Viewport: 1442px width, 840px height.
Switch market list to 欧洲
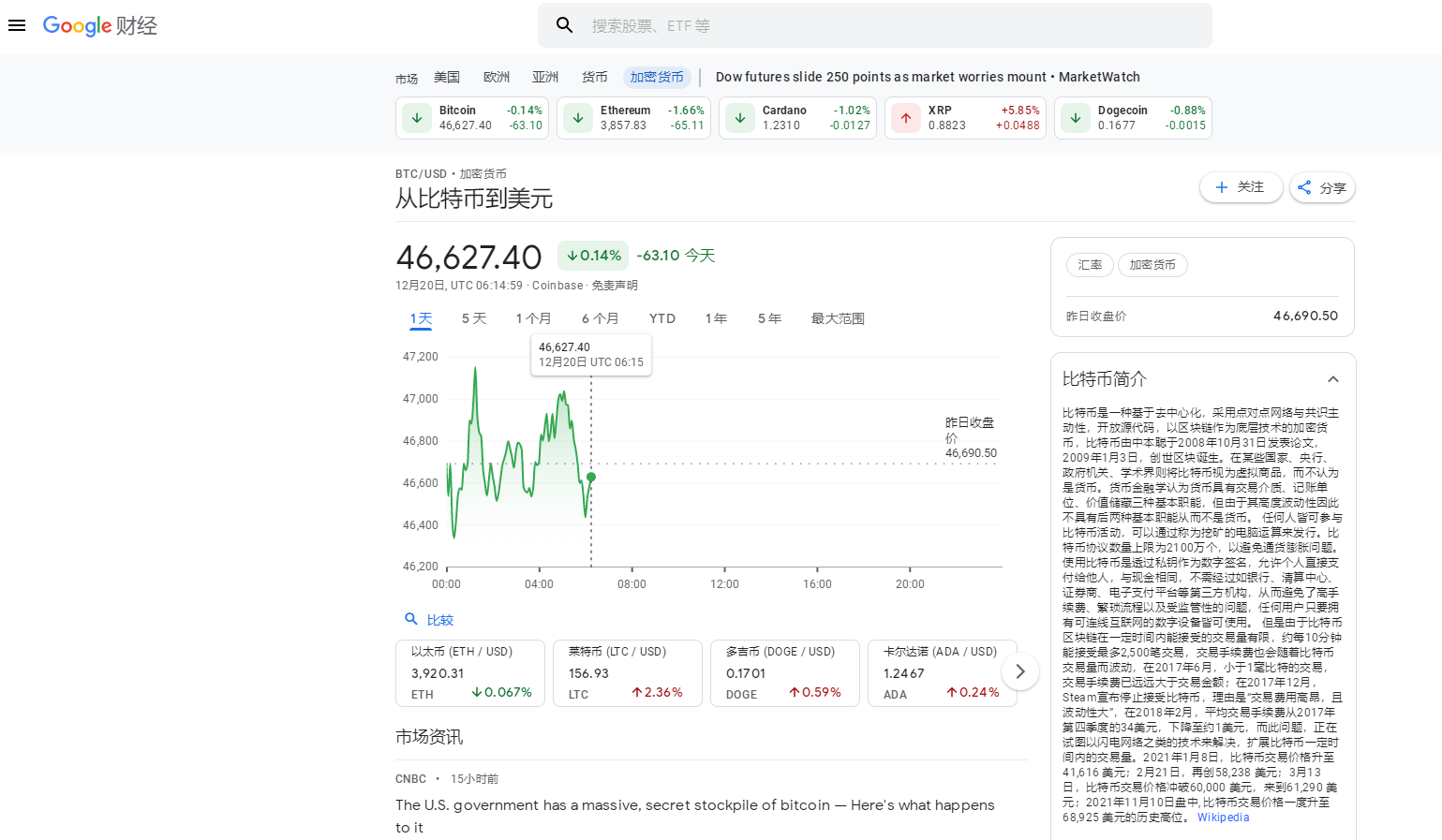point(497,77)
